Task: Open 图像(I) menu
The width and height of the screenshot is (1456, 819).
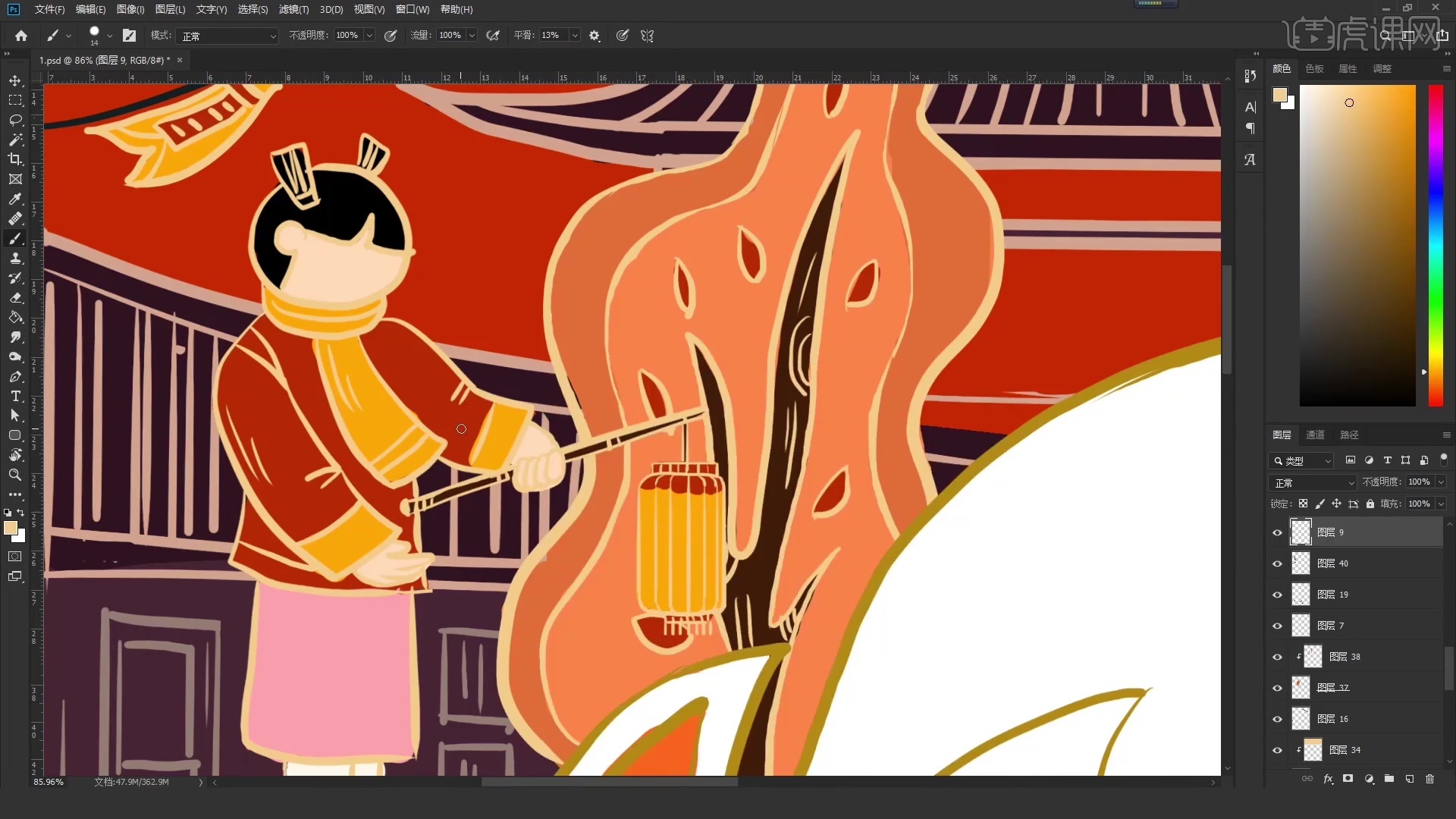Action: click(x=130, y=9)
